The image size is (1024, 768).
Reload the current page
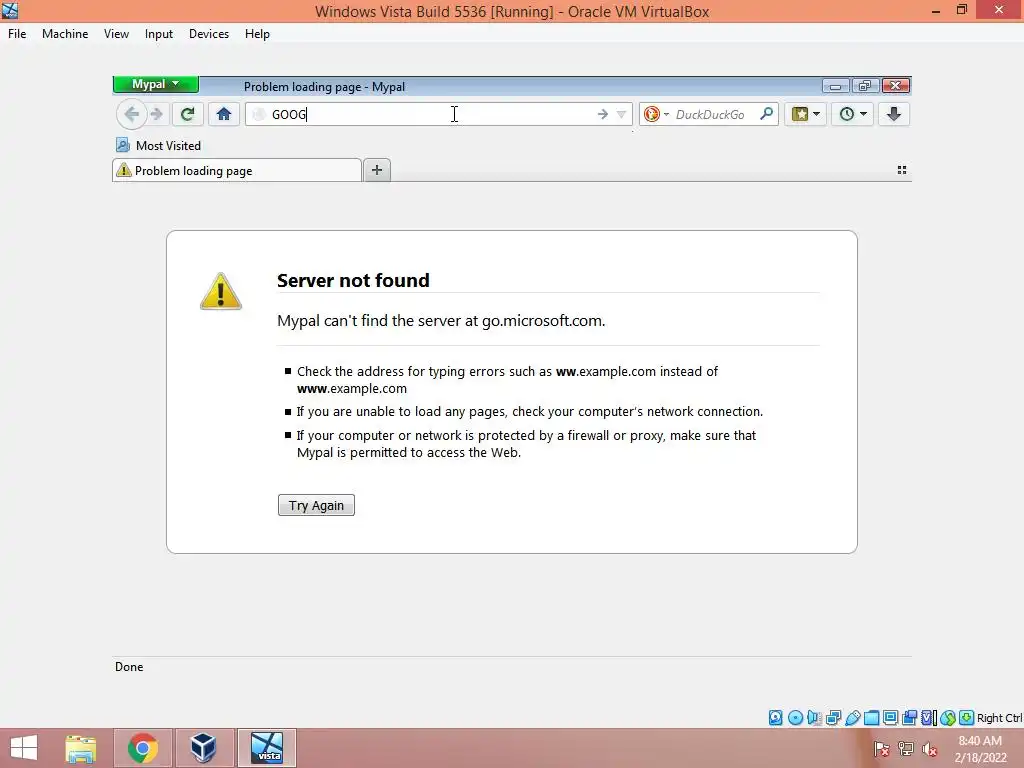pyautogui.click(x=187, y=114)
